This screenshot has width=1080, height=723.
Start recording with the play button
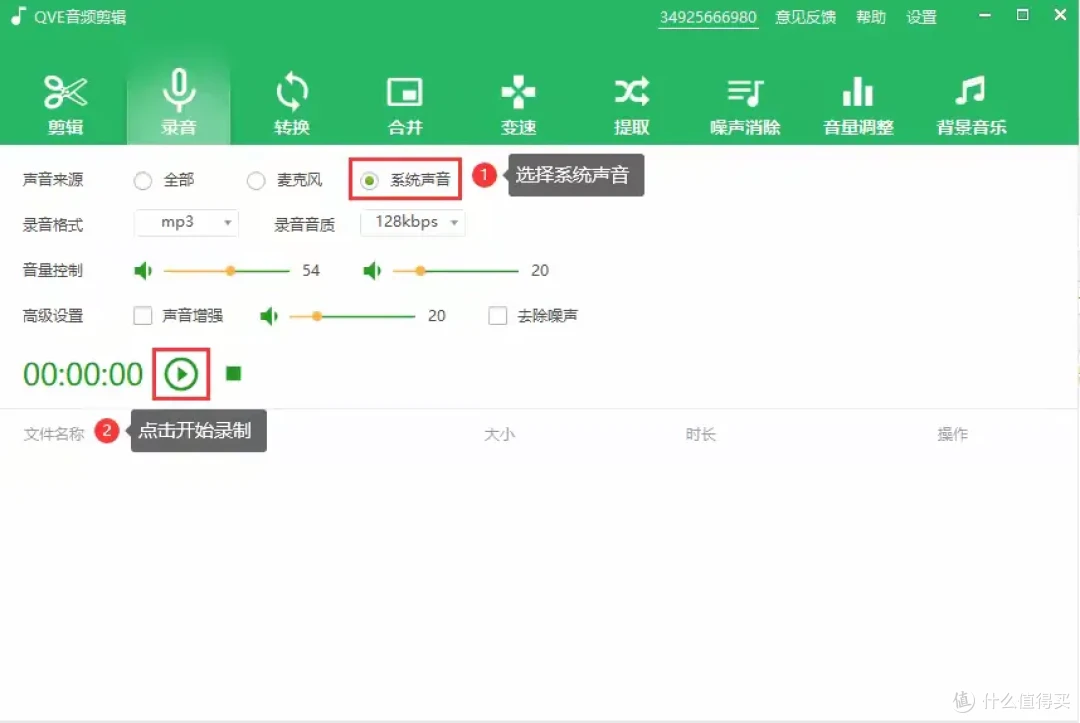pyautogui.click(x=181, y=374)
